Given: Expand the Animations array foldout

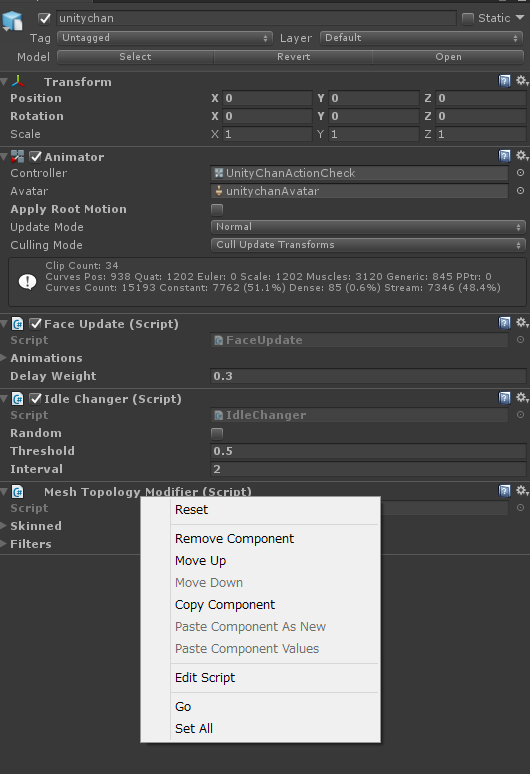Looking at the screenshot, I should point(4,358).
